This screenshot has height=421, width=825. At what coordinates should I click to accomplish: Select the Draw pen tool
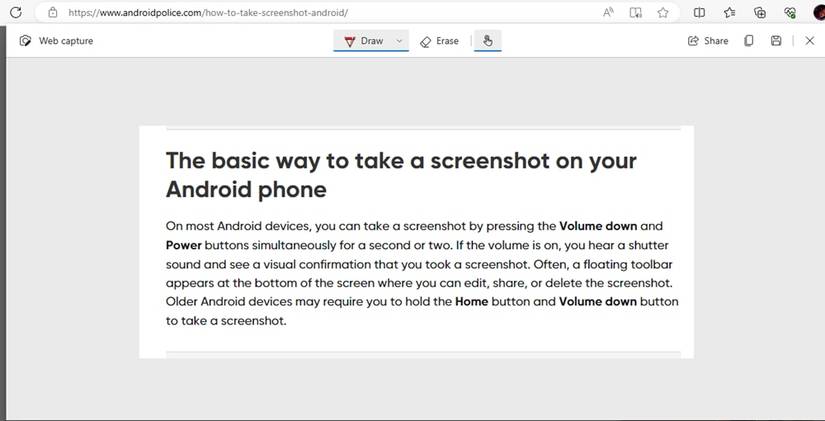pos(363,41)
